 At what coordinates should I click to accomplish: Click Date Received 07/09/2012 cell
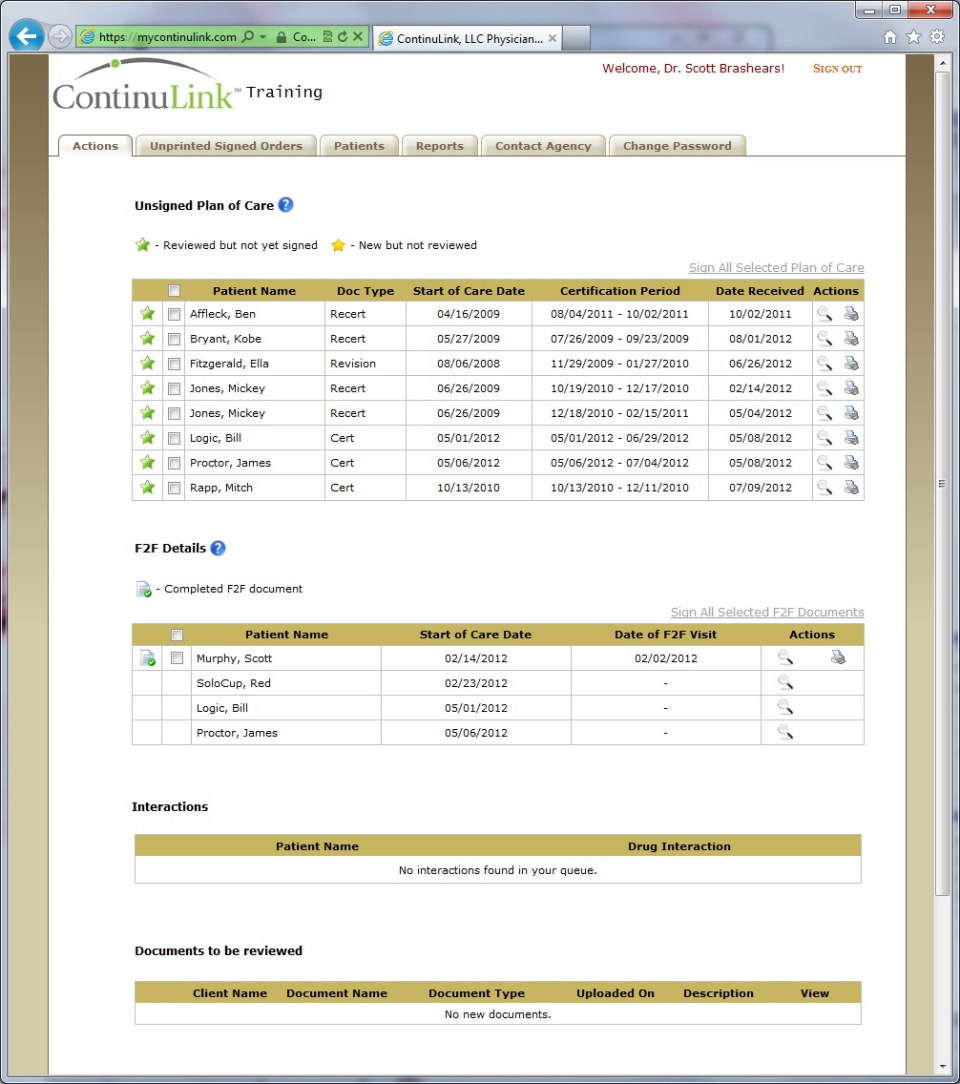click(760, 487)
